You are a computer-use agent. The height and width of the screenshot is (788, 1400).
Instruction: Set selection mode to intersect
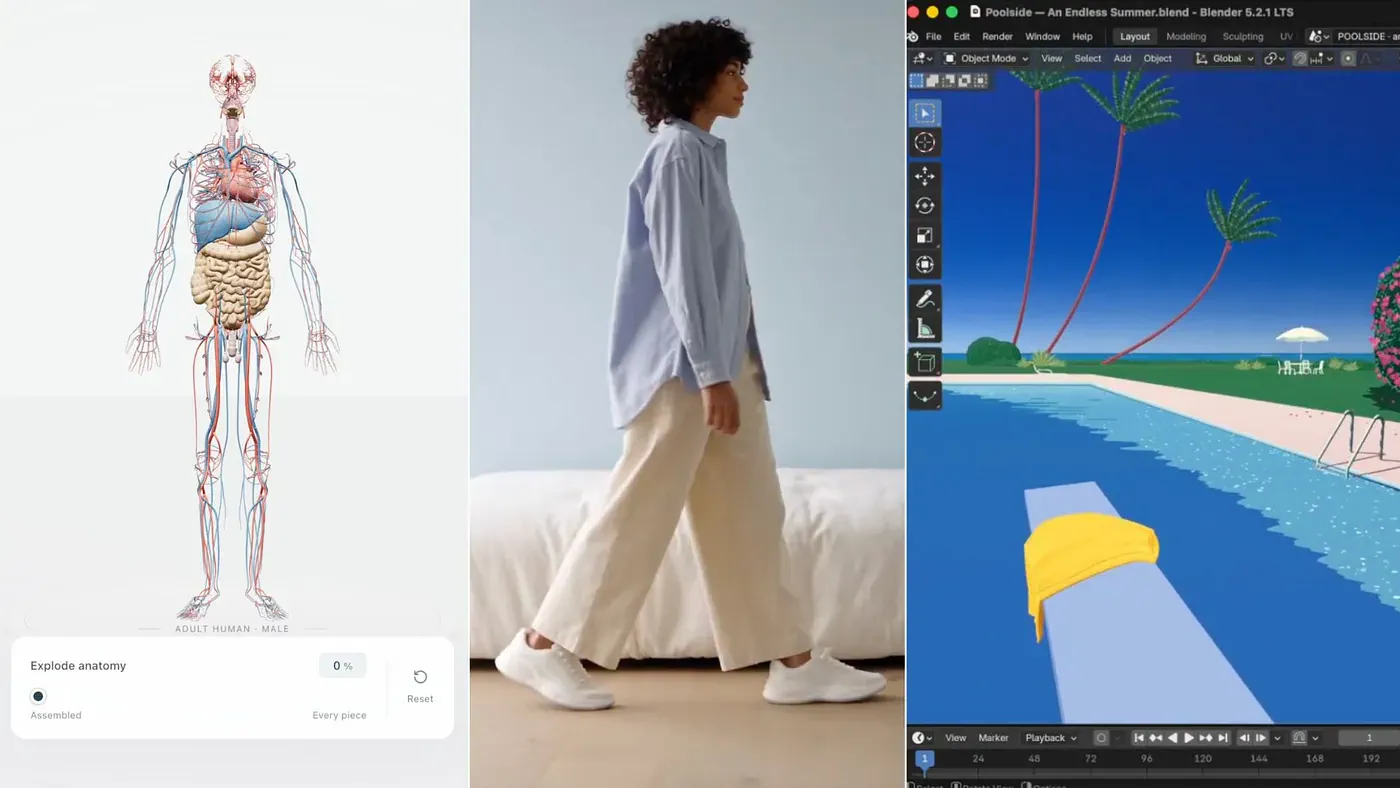pos(980,81)
